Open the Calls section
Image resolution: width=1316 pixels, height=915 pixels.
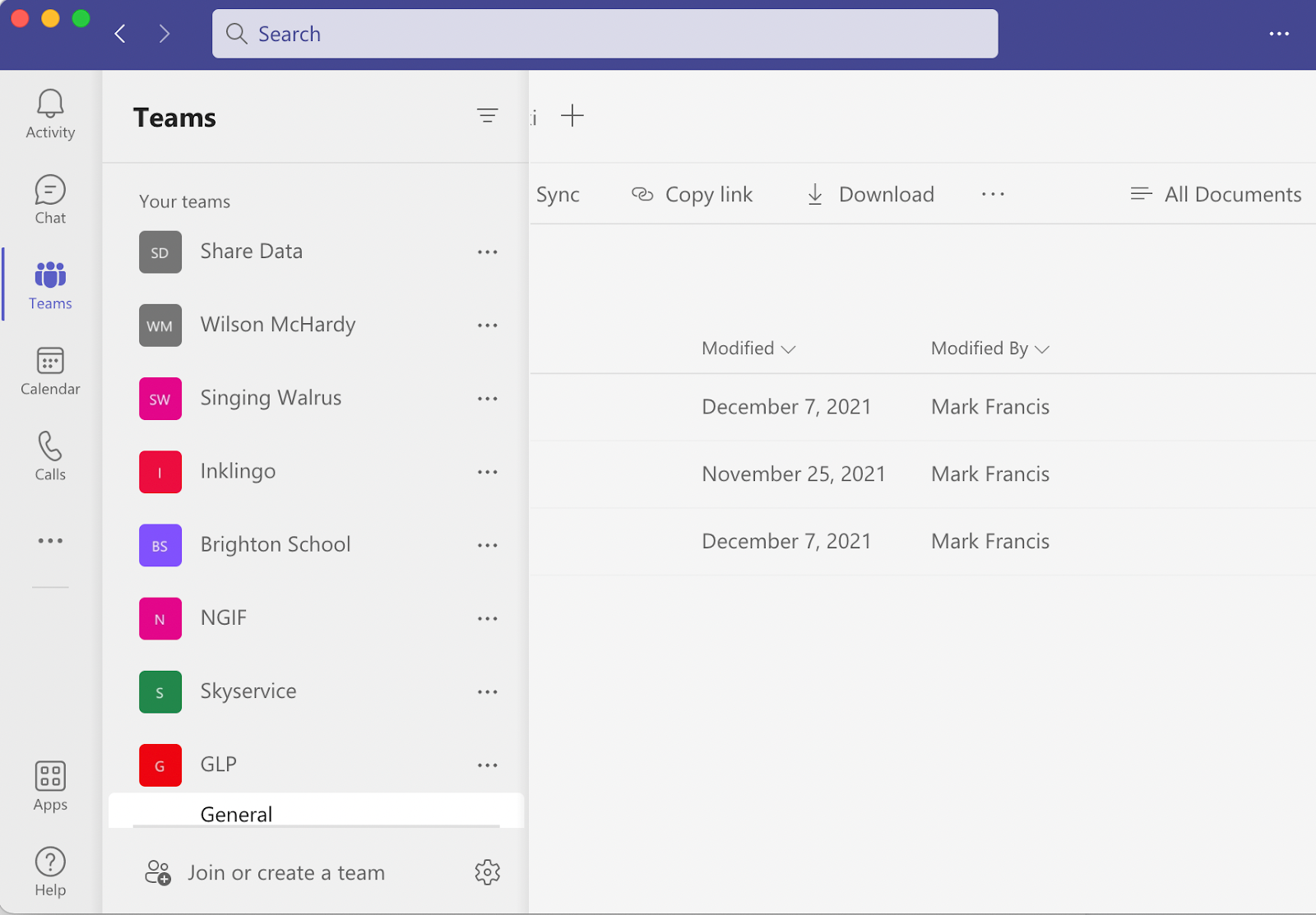pyautogui.click(x=50, y=456)
